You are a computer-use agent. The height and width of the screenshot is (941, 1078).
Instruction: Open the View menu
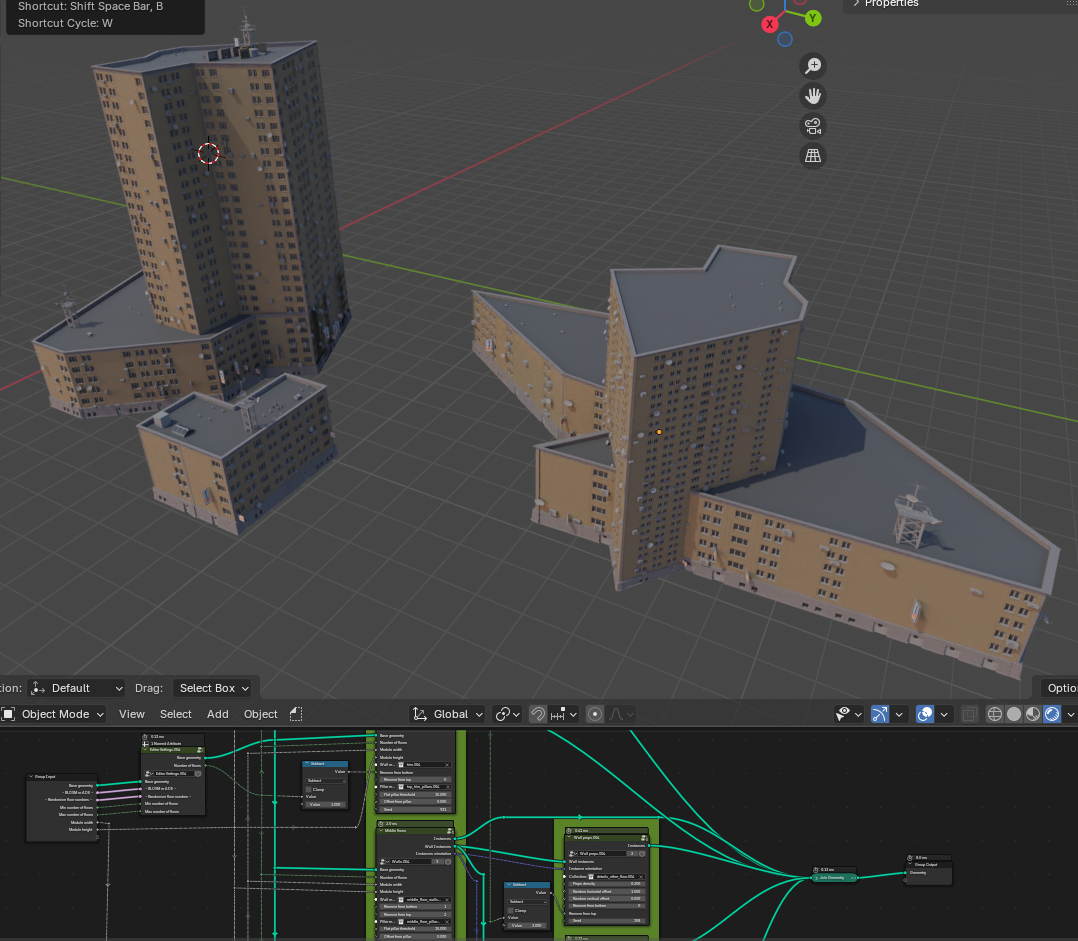point(132,714)
